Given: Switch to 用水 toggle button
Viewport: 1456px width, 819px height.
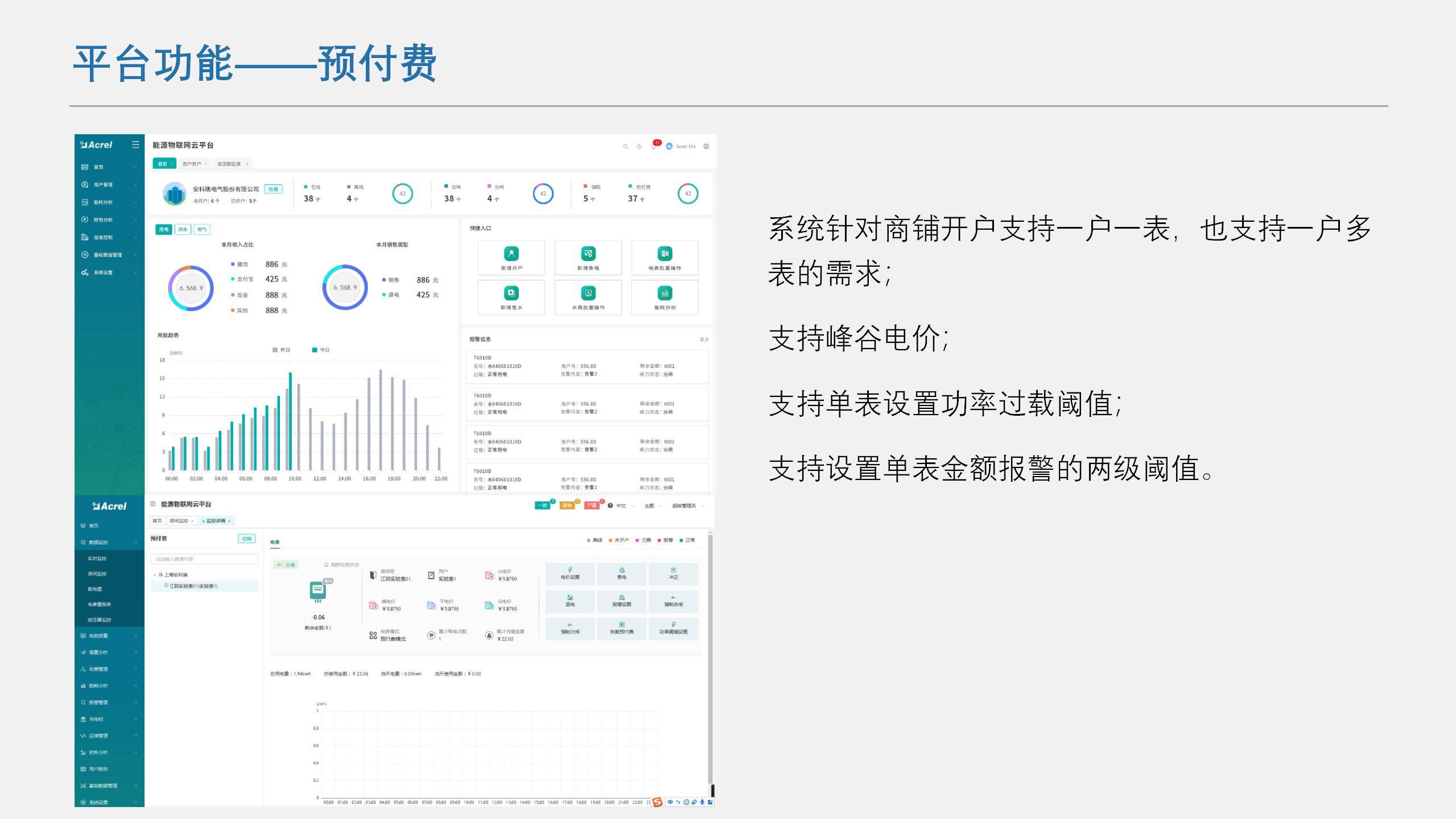Looking at the screenshot, I should coord(183,229).
